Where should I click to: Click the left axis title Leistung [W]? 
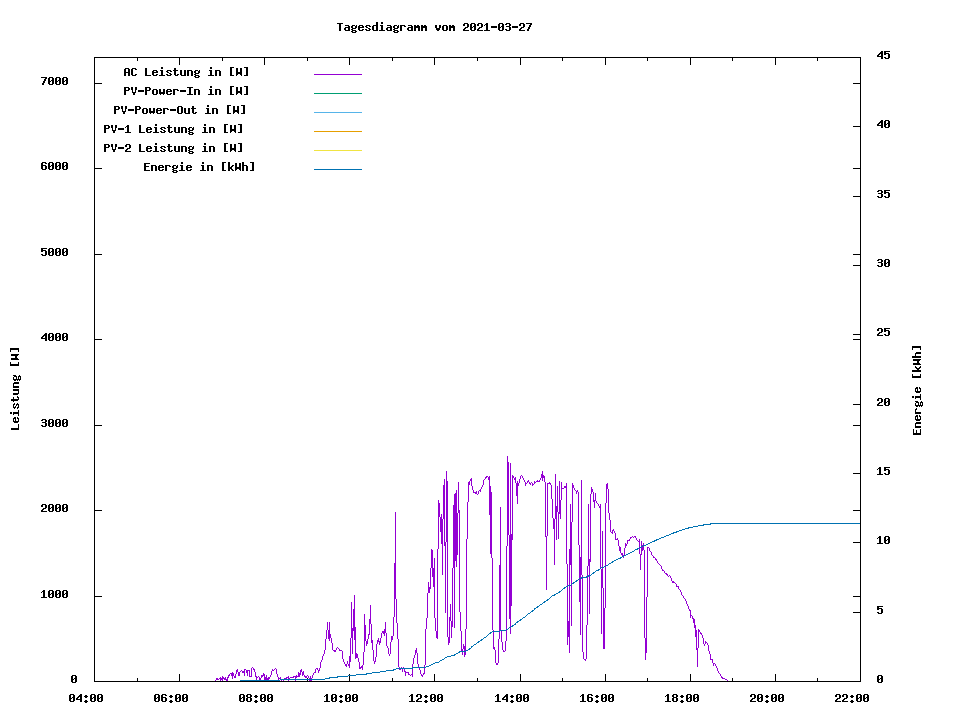(15, 389)
